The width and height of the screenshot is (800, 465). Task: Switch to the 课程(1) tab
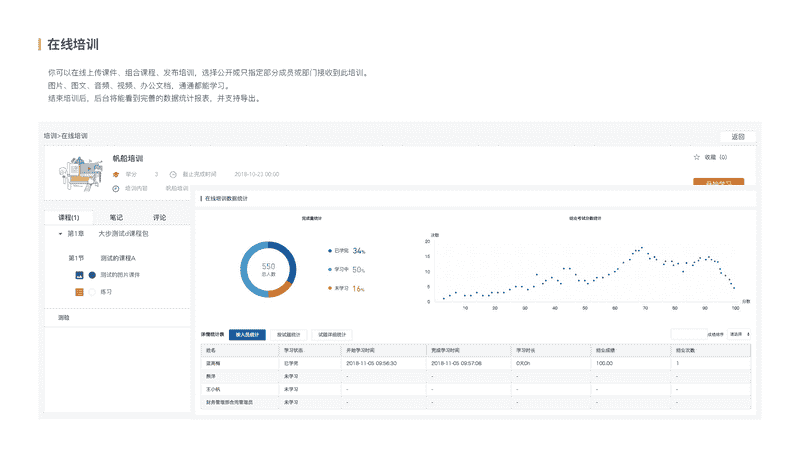[68, 217]
